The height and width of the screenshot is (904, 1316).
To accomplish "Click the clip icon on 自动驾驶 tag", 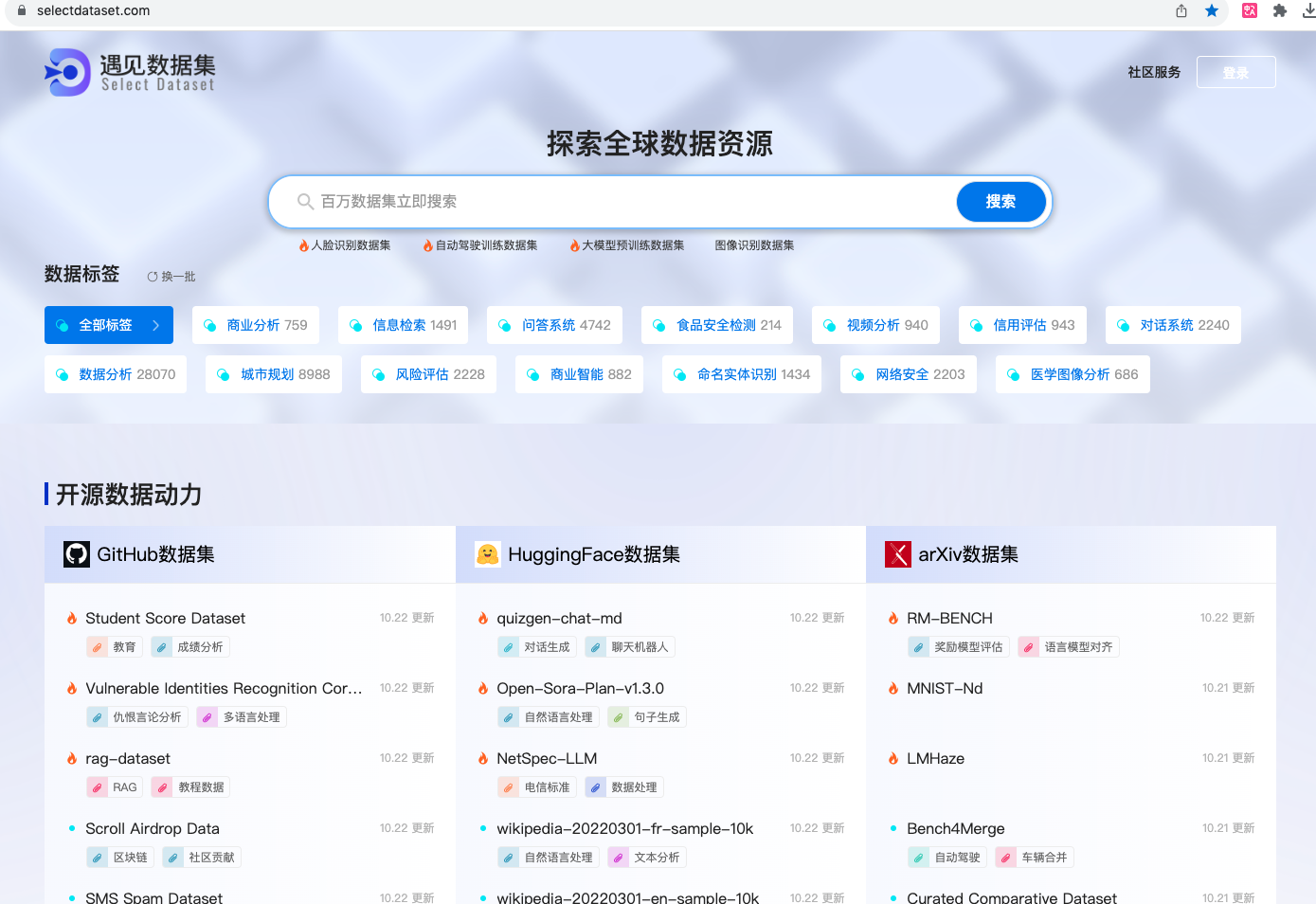I will click(918, 858).
